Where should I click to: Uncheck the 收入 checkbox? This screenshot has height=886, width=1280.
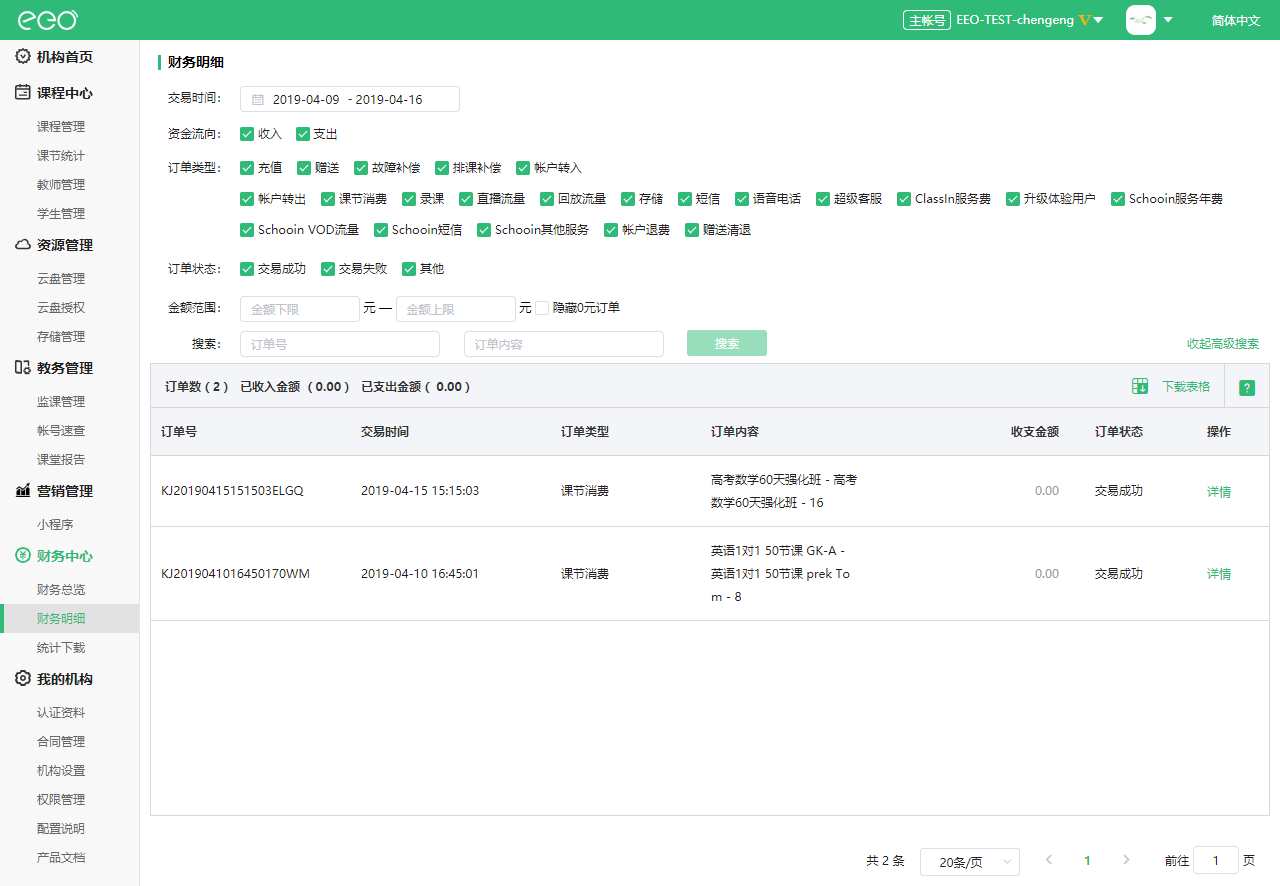247,133
